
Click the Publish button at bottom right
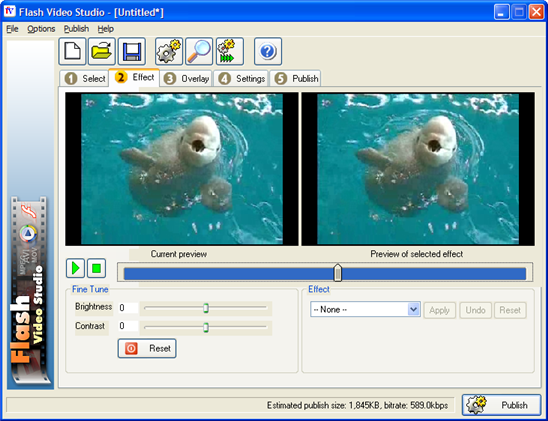pos(502,405)
